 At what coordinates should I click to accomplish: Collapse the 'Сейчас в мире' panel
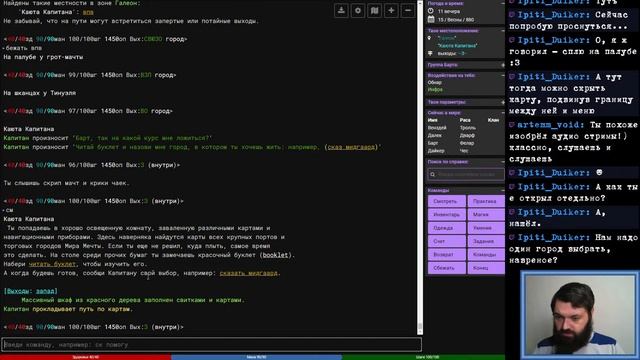[502, 113]
